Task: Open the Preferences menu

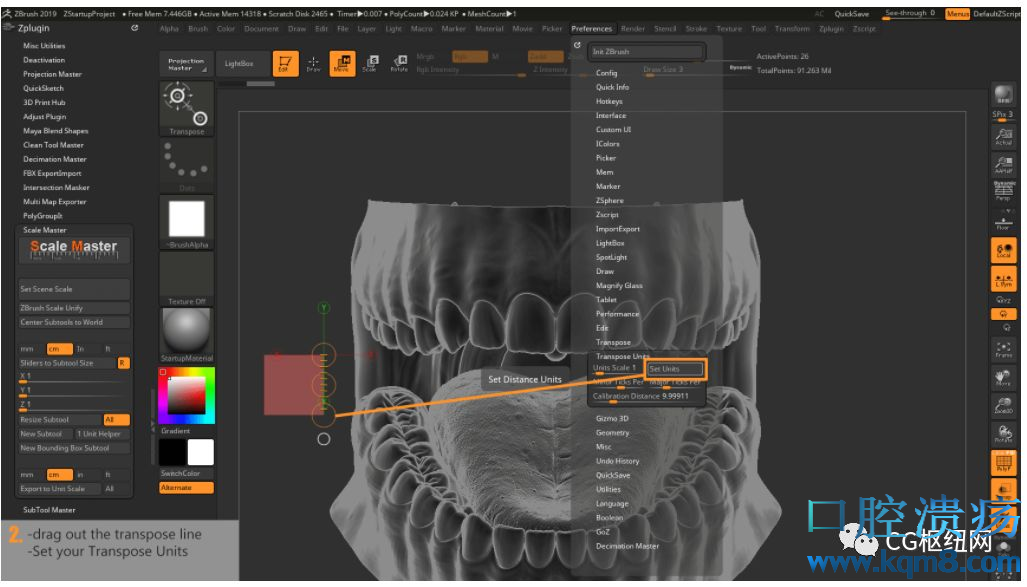Action: click(591, 29)
